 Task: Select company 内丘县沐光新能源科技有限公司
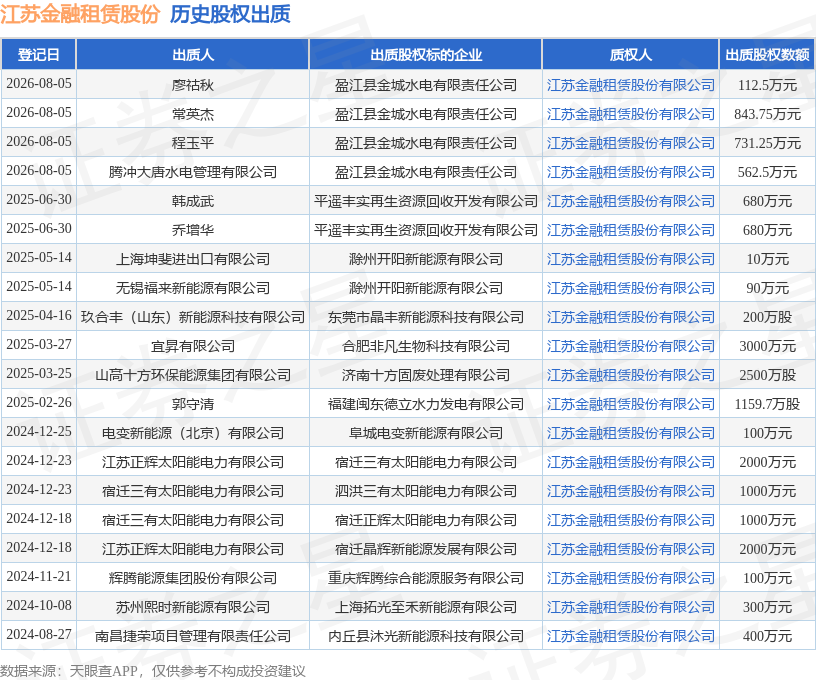click(x=426, y=636)
